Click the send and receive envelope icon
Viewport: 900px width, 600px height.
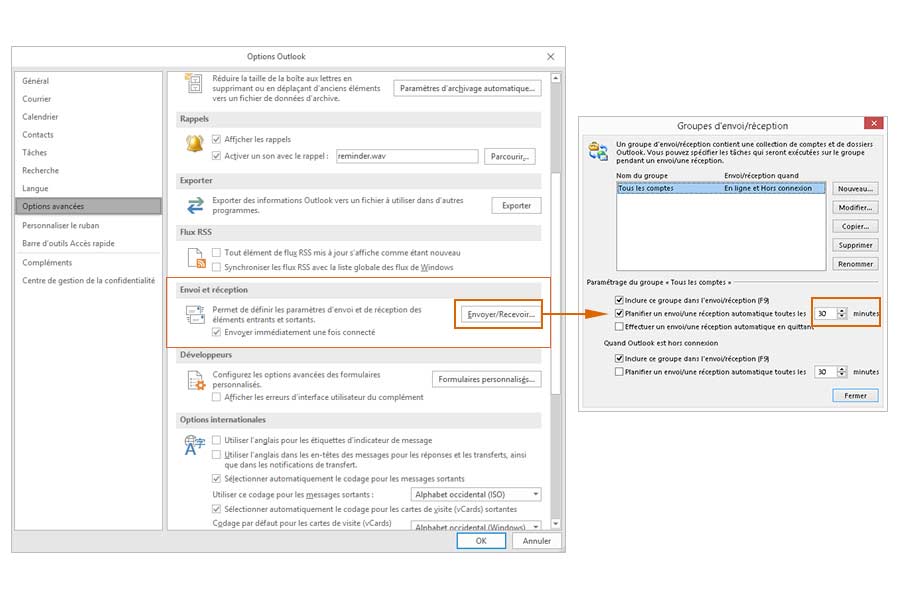195,314
